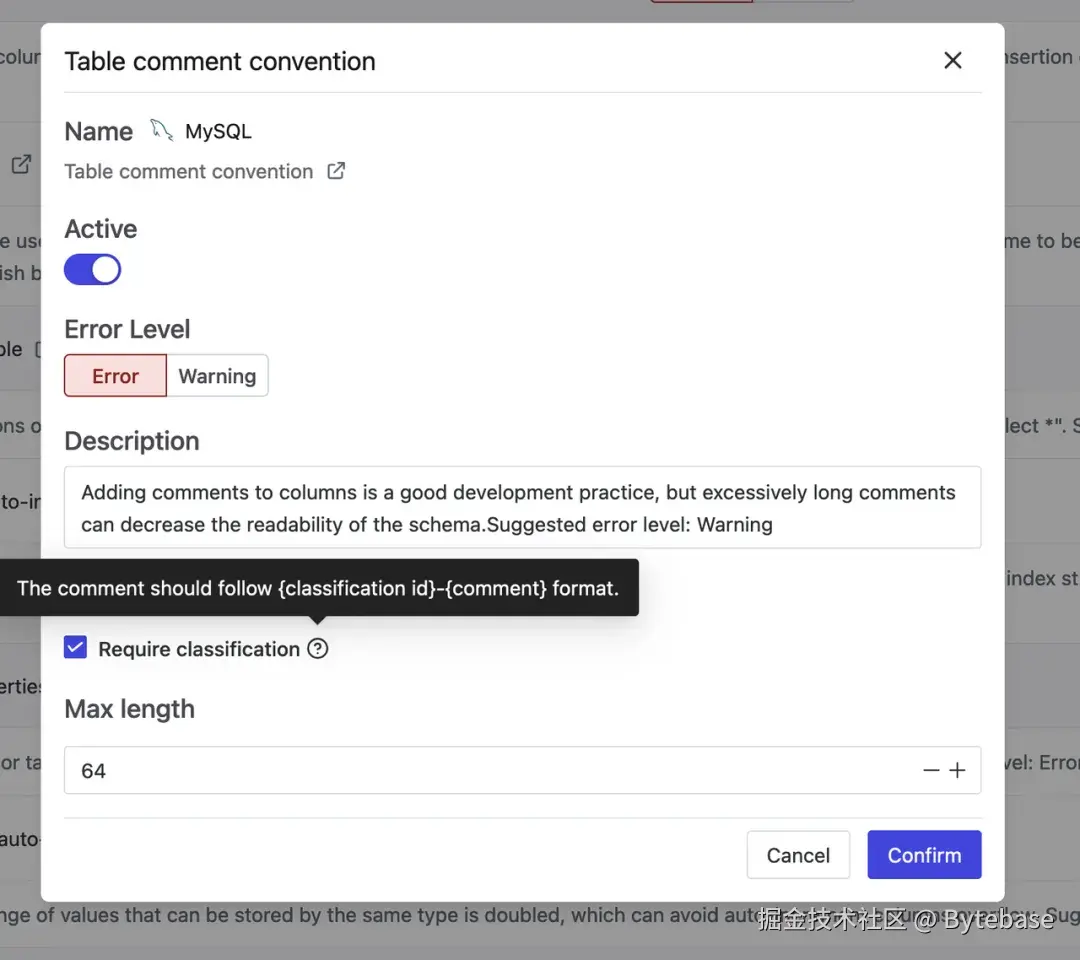
Task: Open the Table comment convention link text
Action: coord(189,171)
